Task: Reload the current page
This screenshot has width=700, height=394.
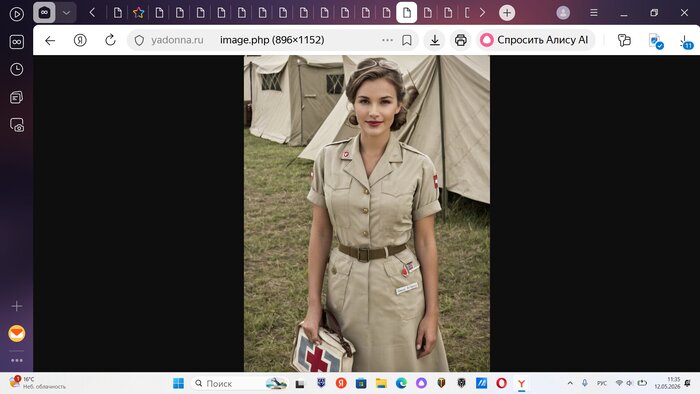Action: (110, 40)
